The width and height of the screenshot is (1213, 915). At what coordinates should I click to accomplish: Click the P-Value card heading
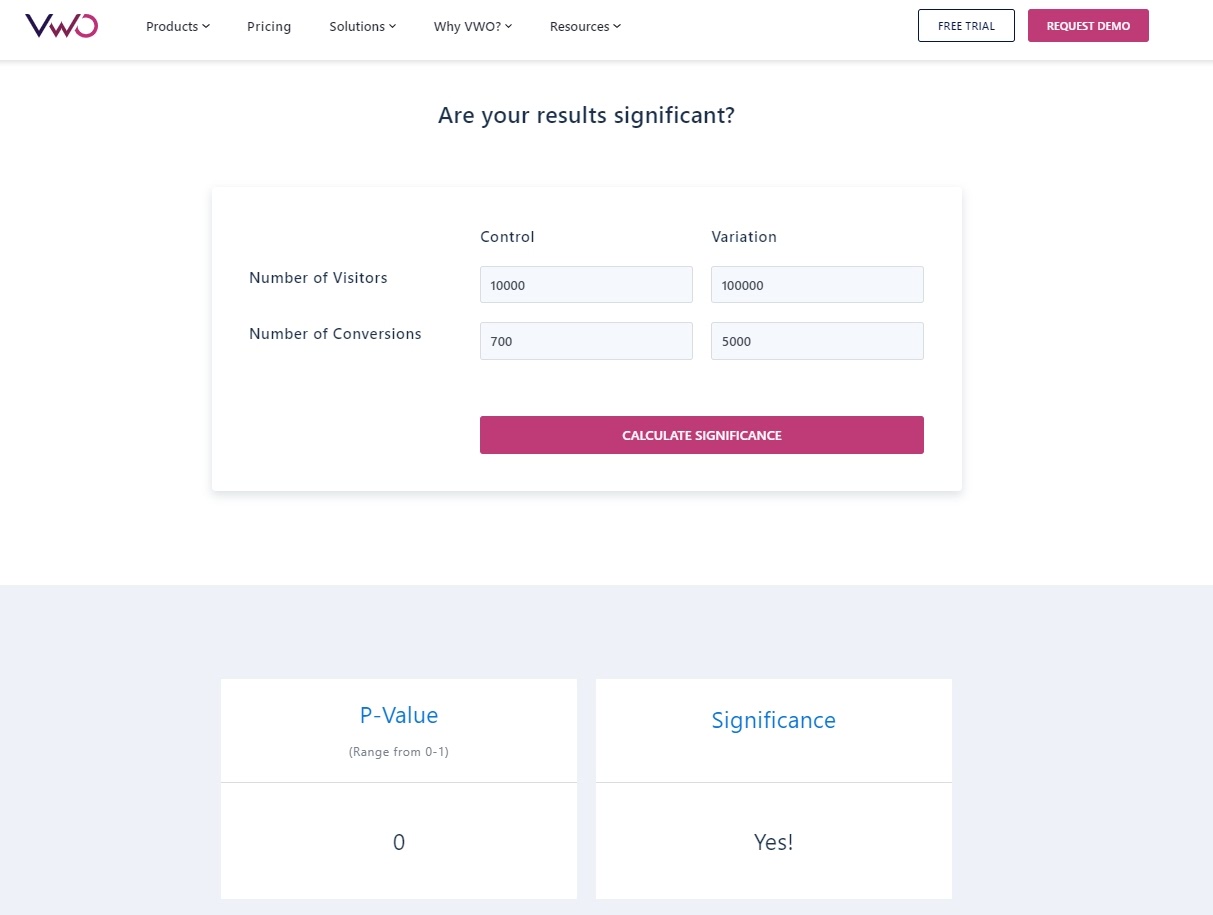pos(399,715)
